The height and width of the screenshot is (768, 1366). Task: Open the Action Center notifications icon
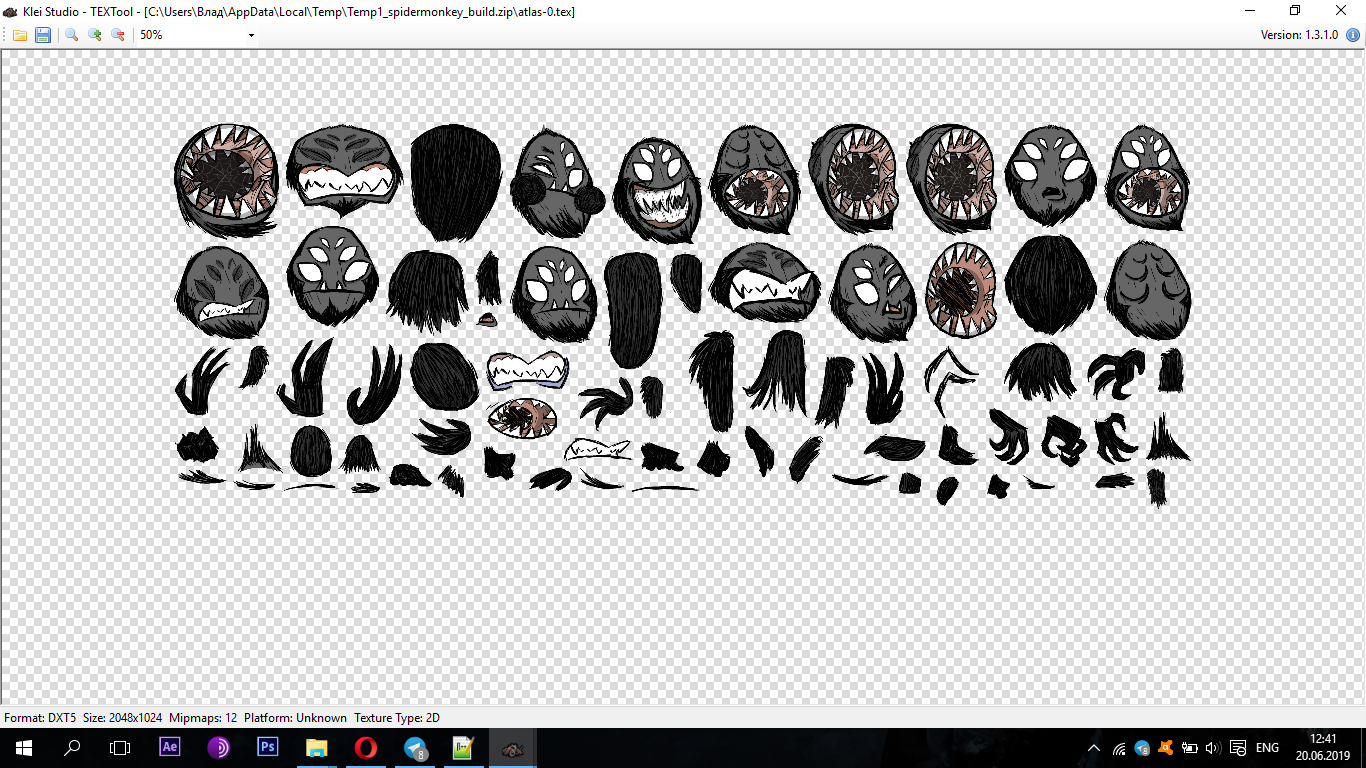(x=1237, y=748)
